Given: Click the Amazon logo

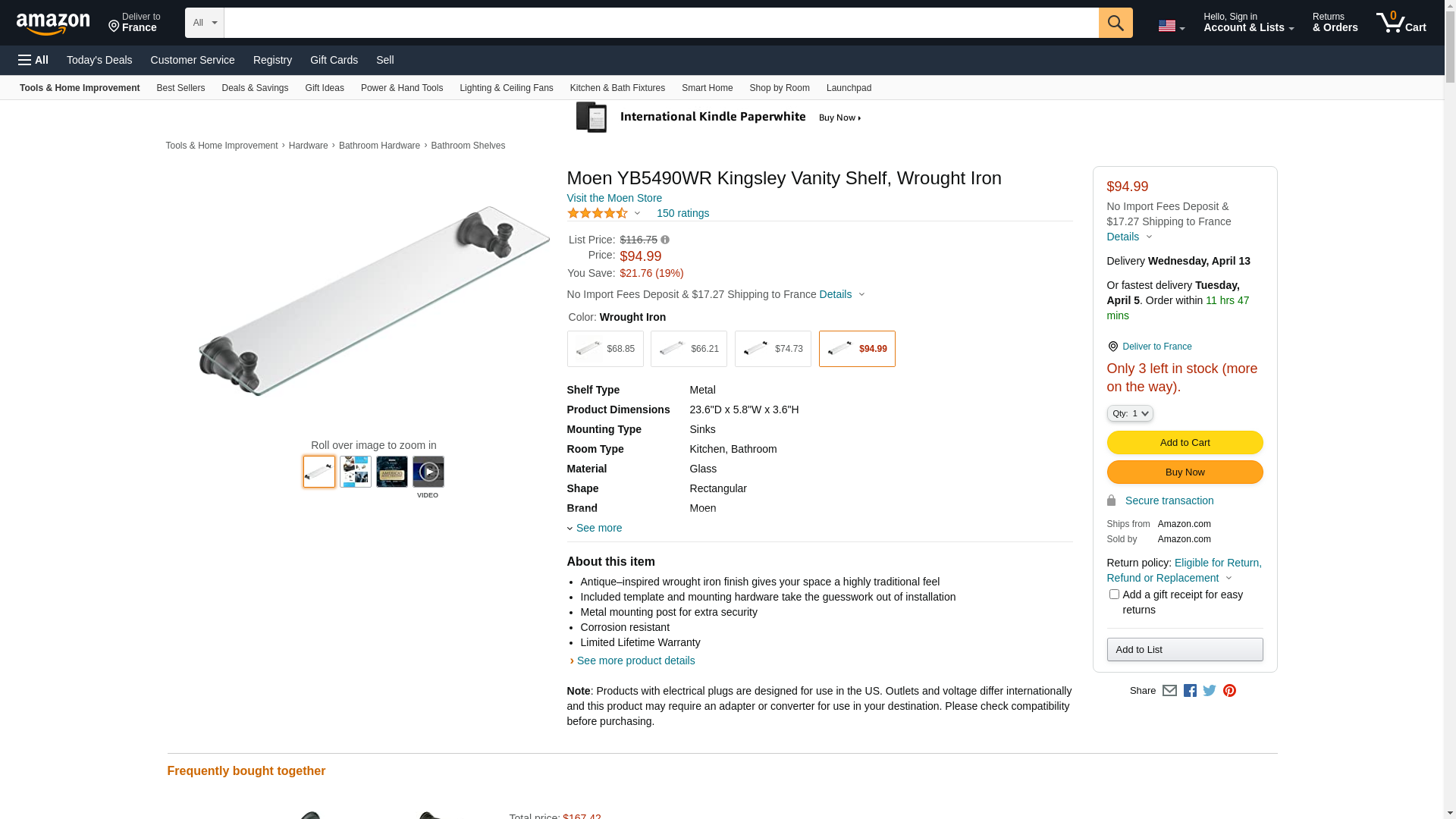Looking at the screenshot, I should click(53, 24).
